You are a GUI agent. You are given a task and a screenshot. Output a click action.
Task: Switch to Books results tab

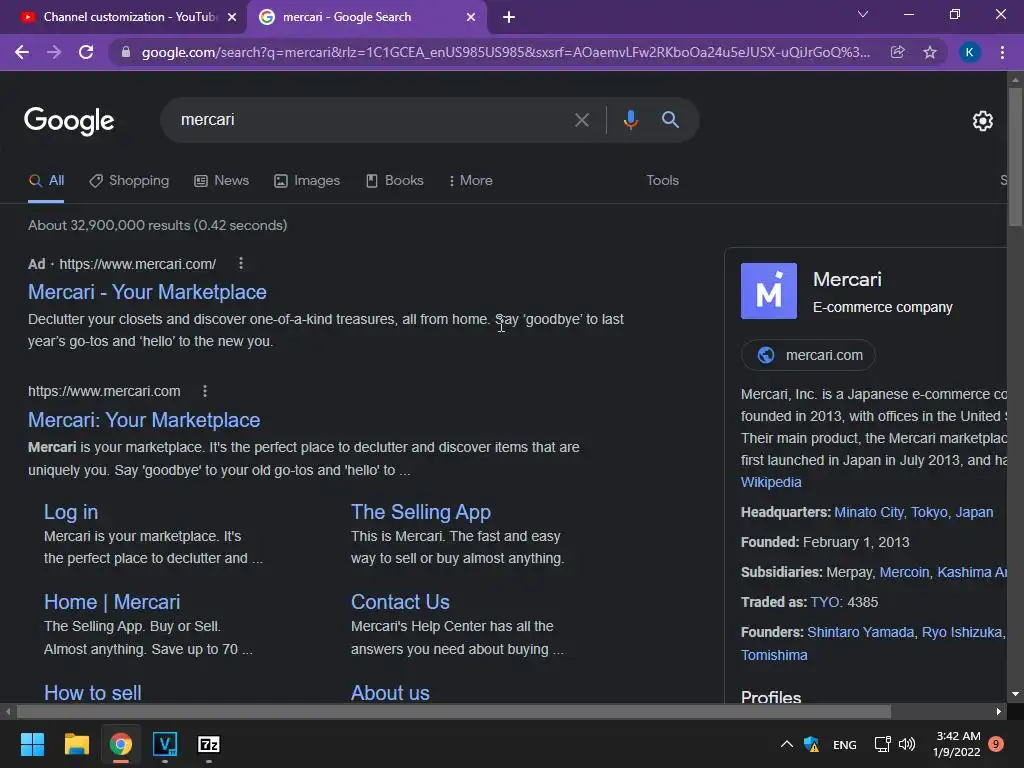click(x=394, y=181)
